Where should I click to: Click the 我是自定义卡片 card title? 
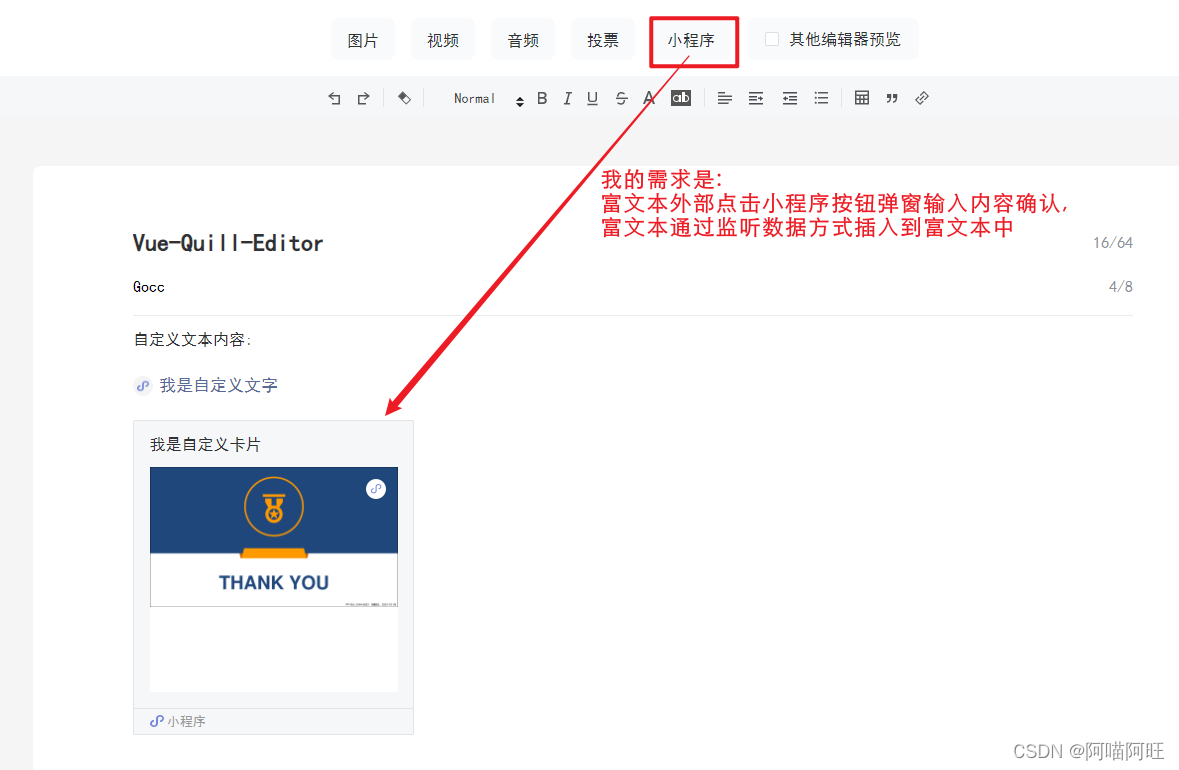tap(205, 444)
